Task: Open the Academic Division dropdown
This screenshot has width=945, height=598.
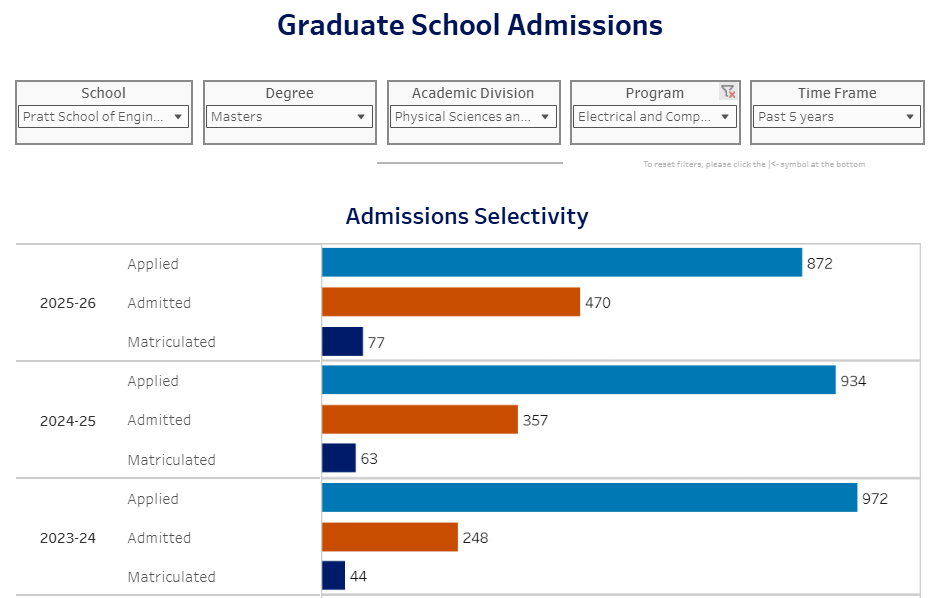Action: point(473,117)
